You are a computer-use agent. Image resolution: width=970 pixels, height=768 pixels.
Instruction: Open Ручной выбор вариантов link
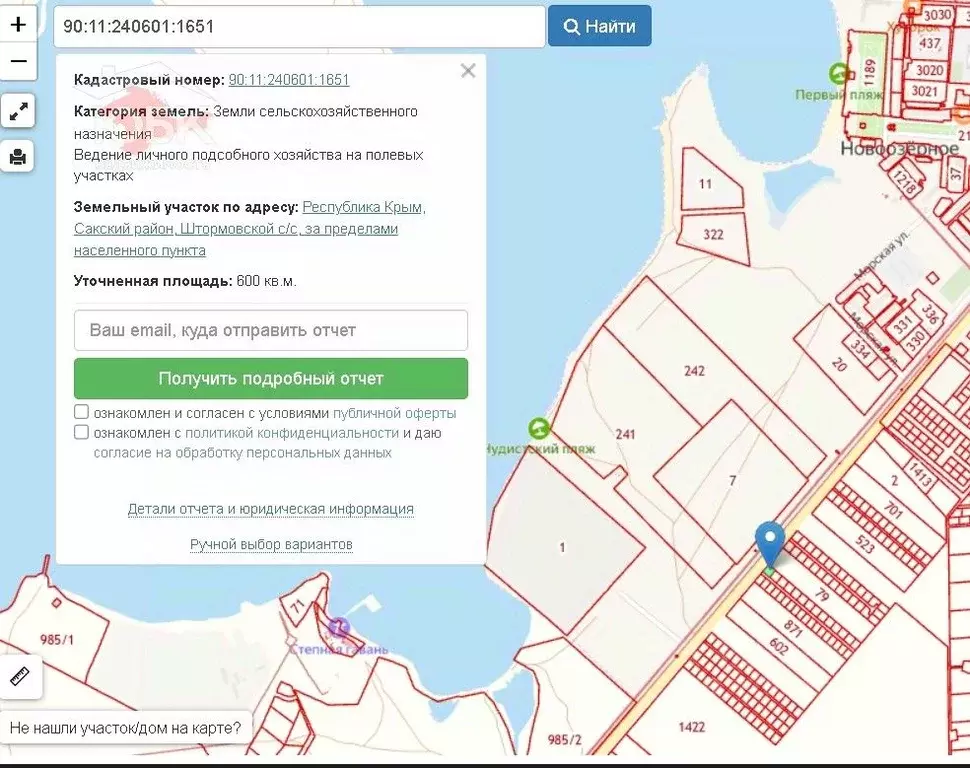coord(271,544)
